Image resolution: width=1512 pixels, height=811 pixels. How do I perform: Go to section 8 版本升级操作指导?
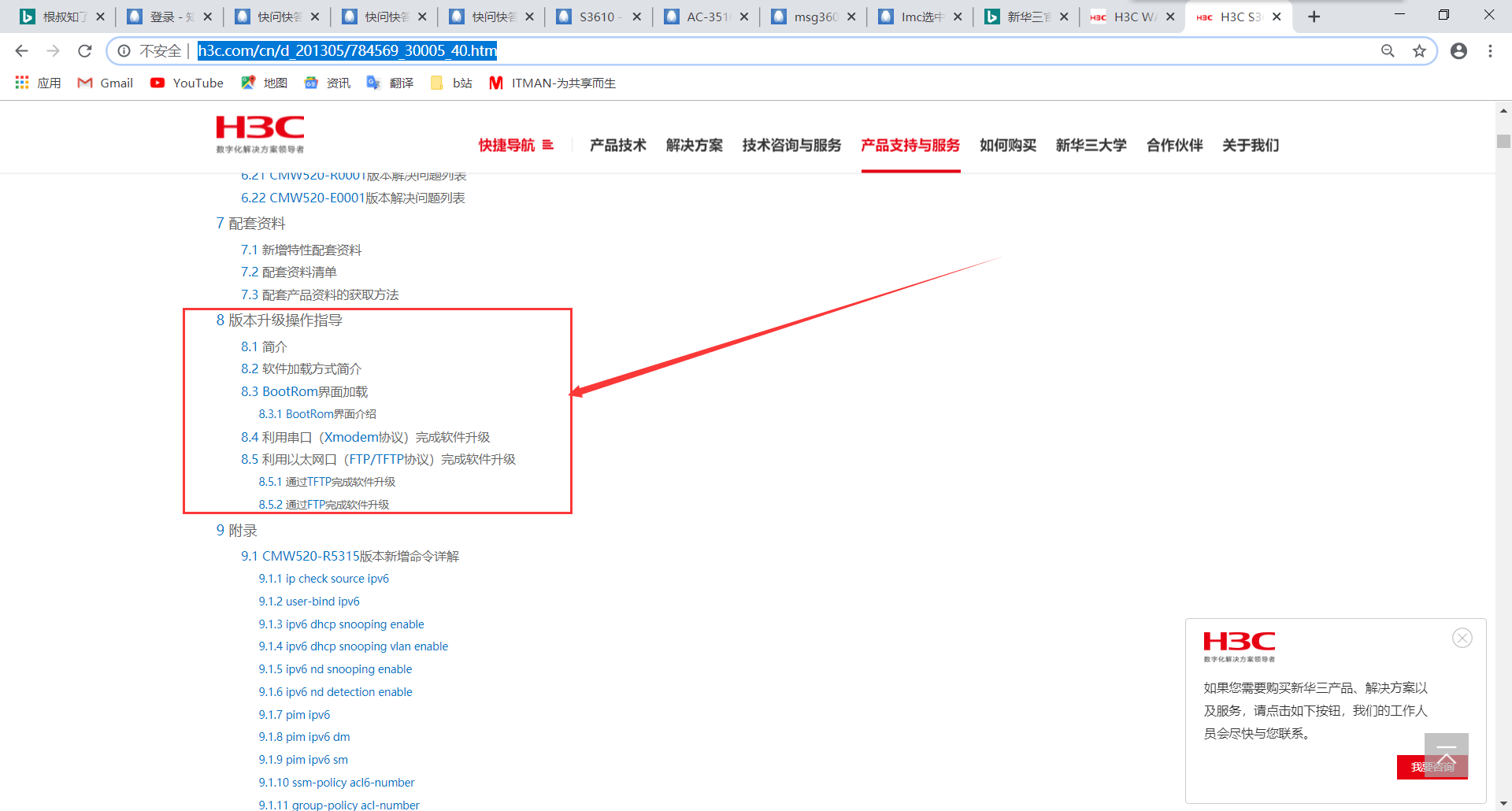[280, 320]
